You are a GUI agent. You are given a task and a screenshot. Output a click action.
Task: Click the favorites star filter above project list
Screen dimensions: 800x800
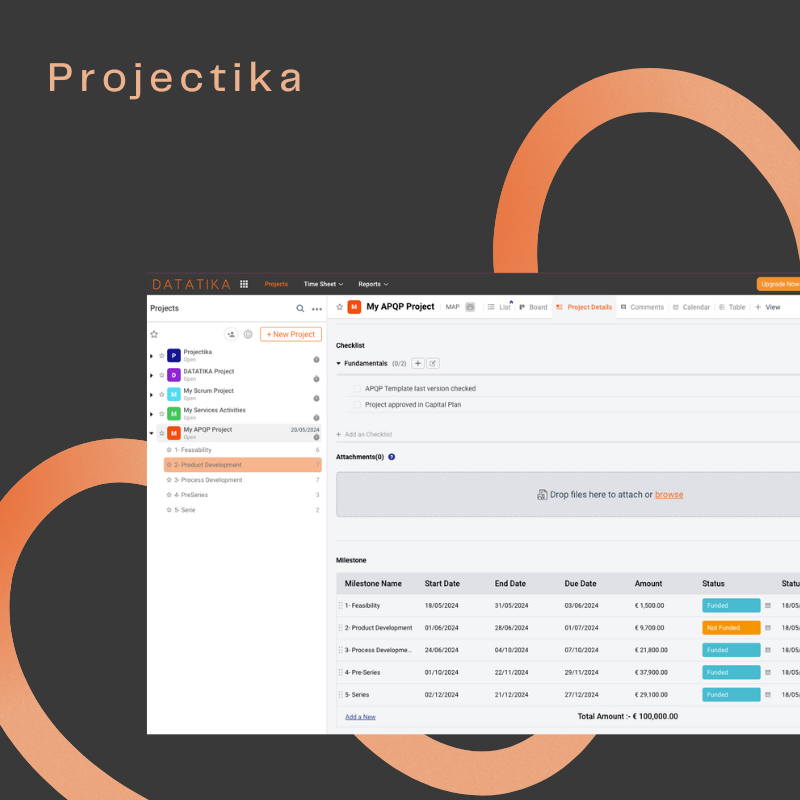[154, 334]
